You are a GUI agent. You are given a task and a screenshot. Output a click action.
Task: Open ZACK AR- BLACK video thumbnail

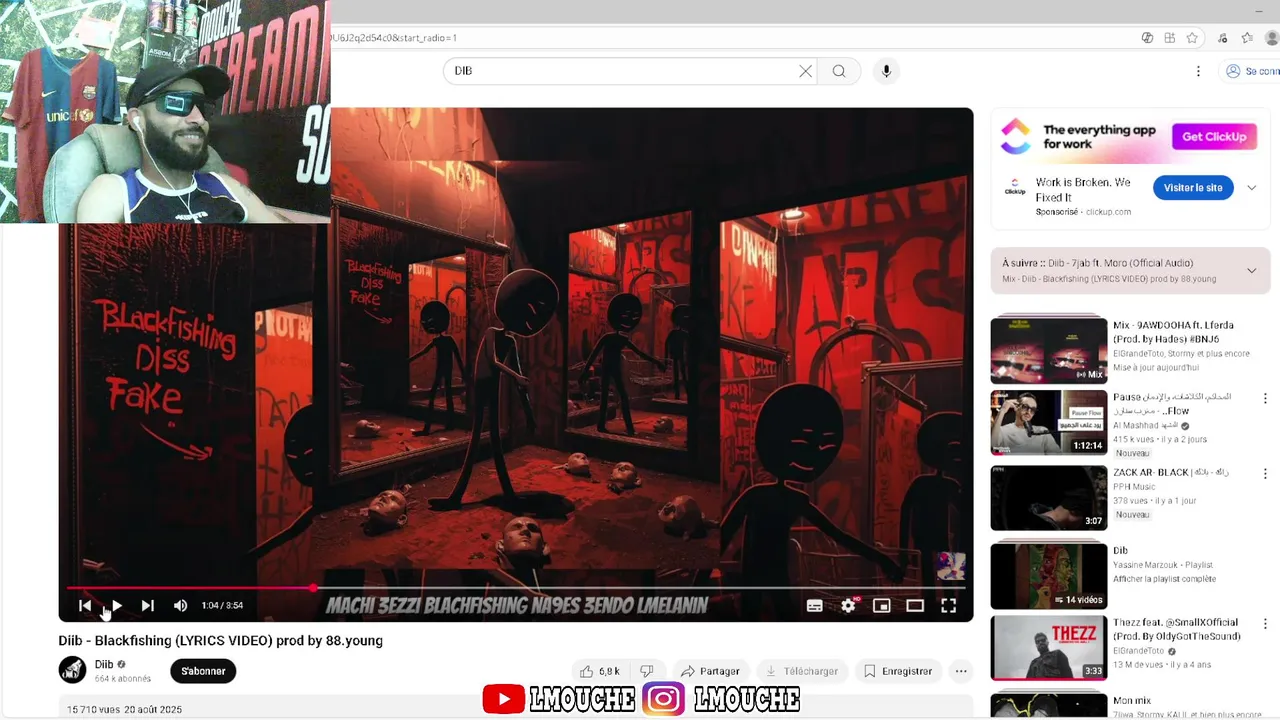(1049, 498)
